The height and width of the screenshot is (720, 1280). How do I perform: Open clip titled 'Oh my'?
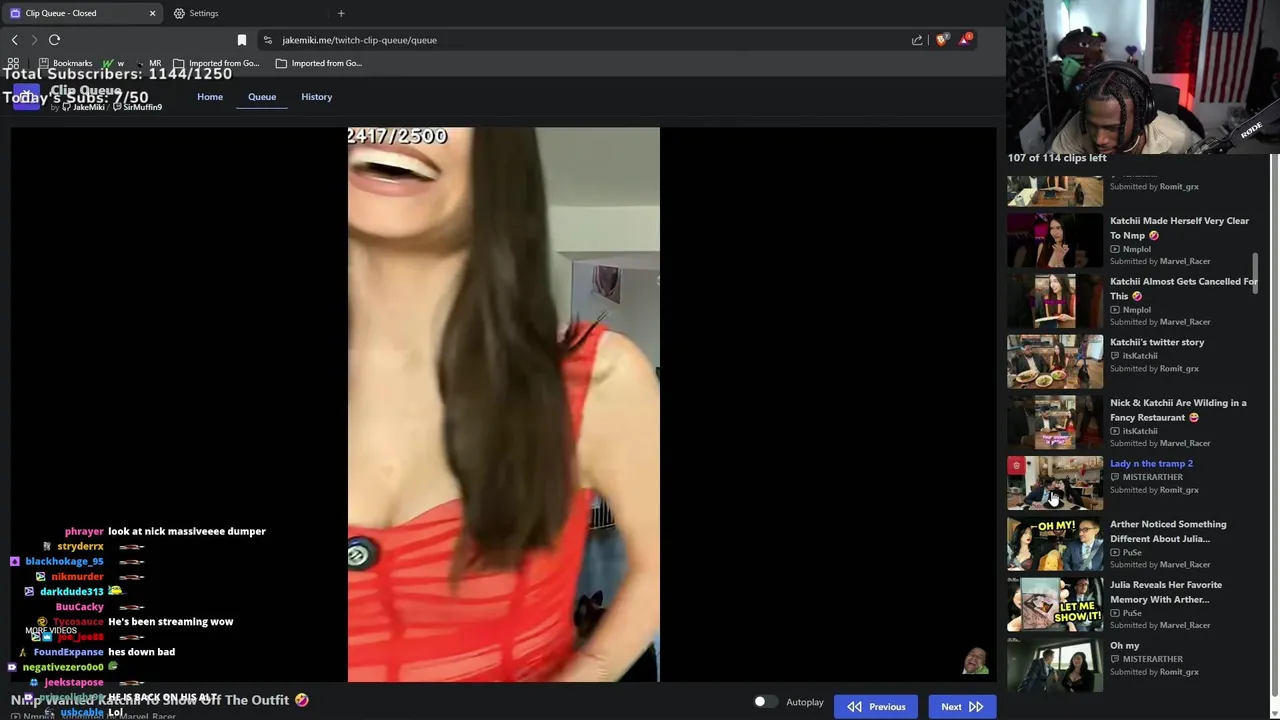pos(1124,645)
